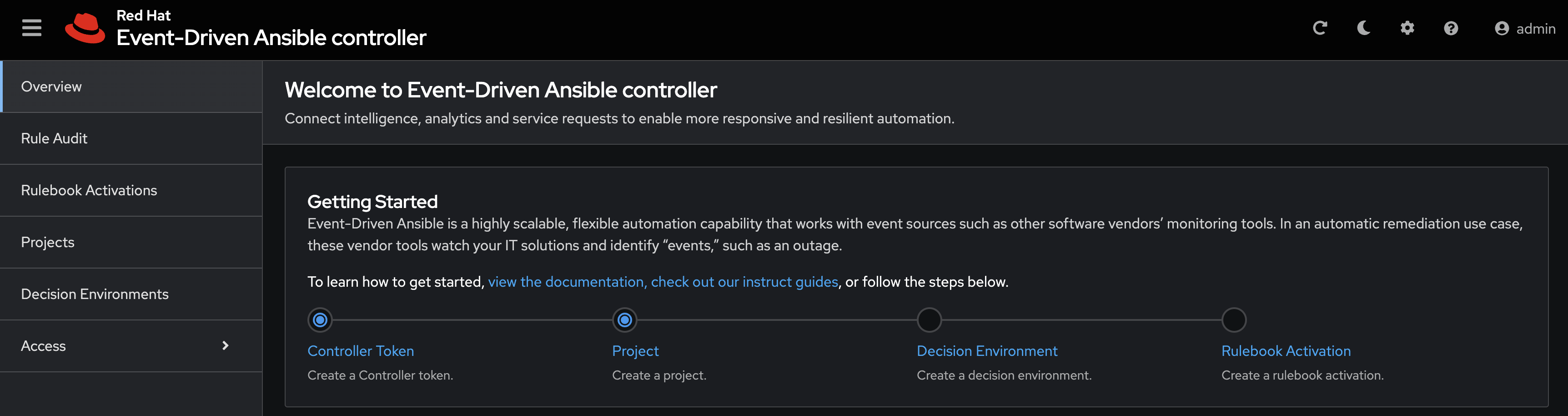Click the Rulebook Activation step circle
The height and width of the screenshot is (416, 1568).
click(1234, 320)
